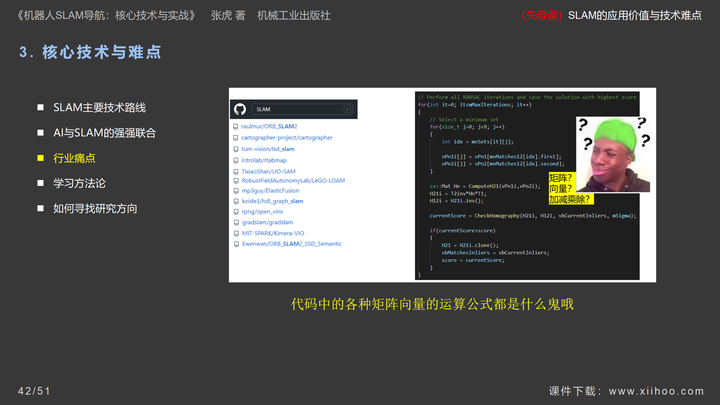Open the cartographer-project/cartographer link
Screen dimensions: 720x405
[x=287, y=138]
